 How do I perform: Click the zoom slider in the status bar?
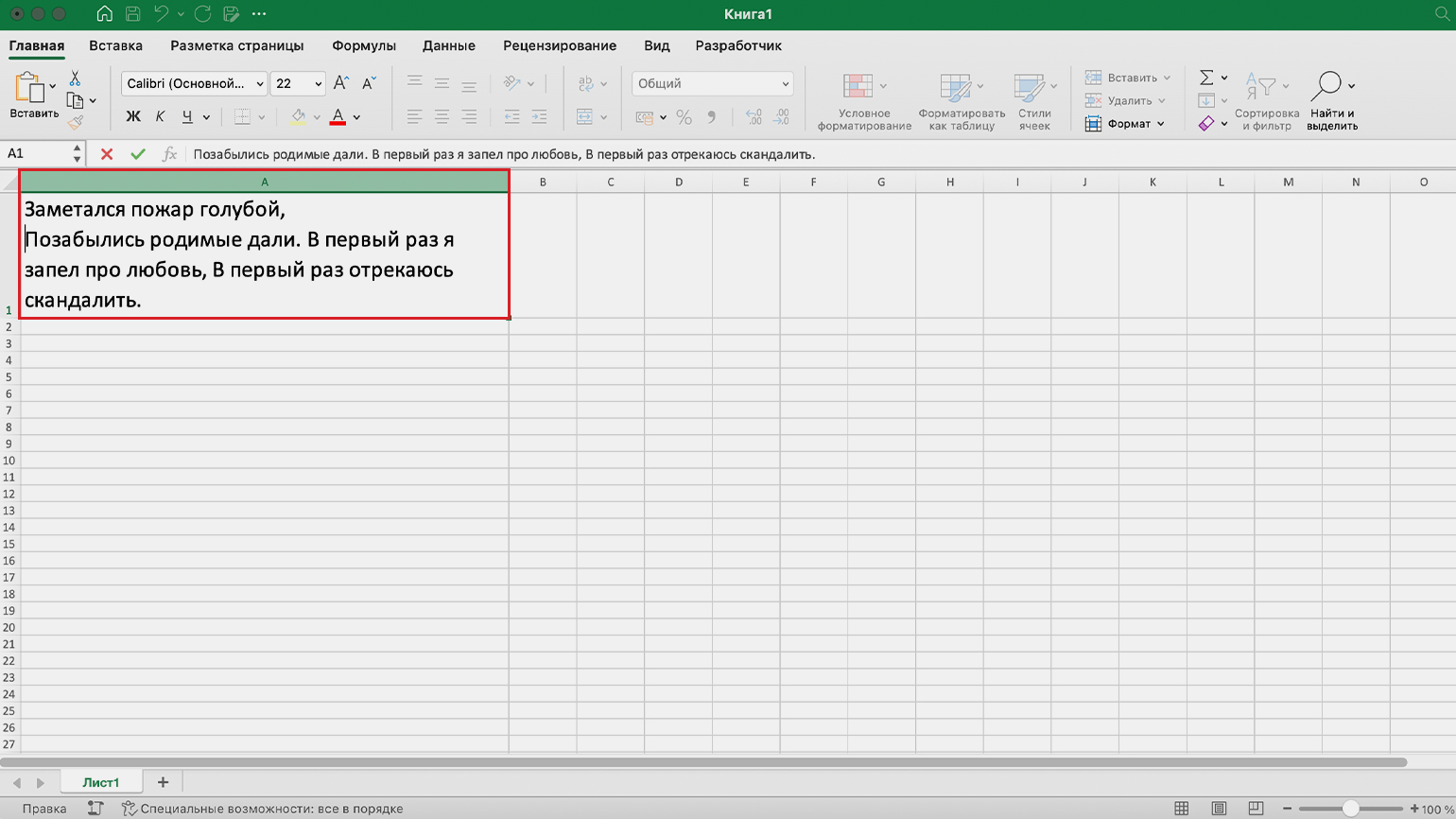tap(1350, 809)
